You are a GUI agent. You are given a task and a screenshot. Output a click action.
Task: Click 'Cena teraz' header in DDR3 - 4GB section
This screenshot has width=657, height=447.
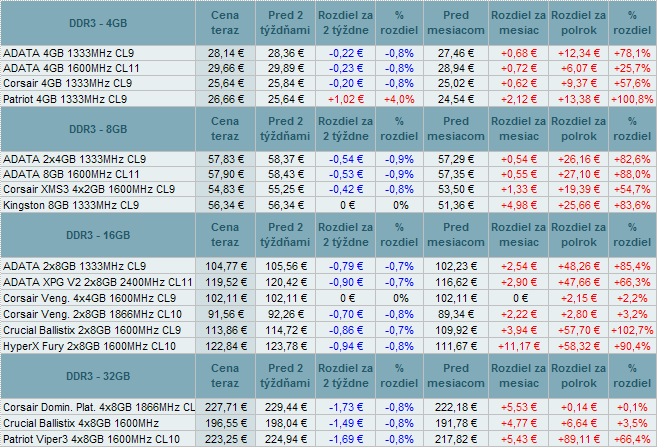225,23
